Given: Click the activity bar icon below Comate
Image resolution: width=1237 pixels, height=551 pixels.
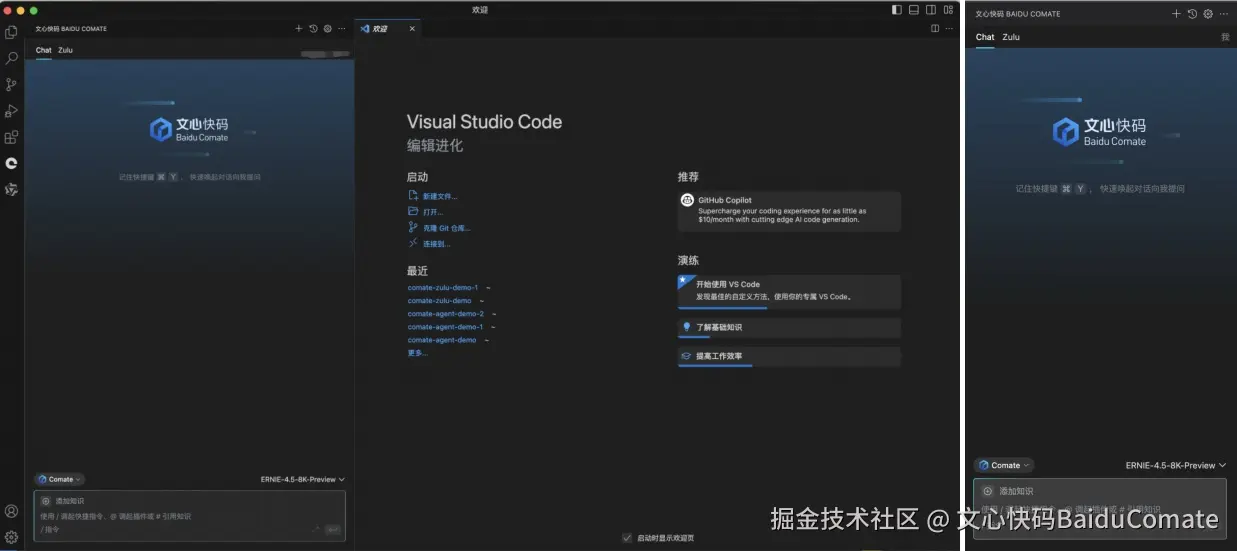Looking at the screenshot, I should [x=12, y=189].
